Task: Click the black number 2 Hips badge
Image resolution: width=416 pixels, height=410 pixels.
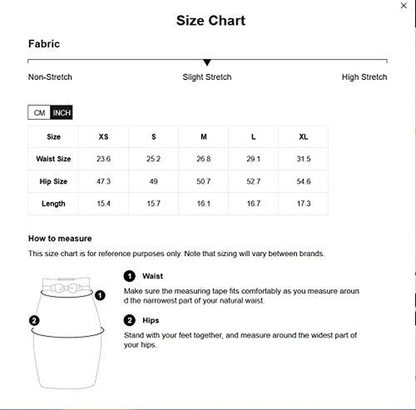Action: pyautogui.click(x=129, y=320)
